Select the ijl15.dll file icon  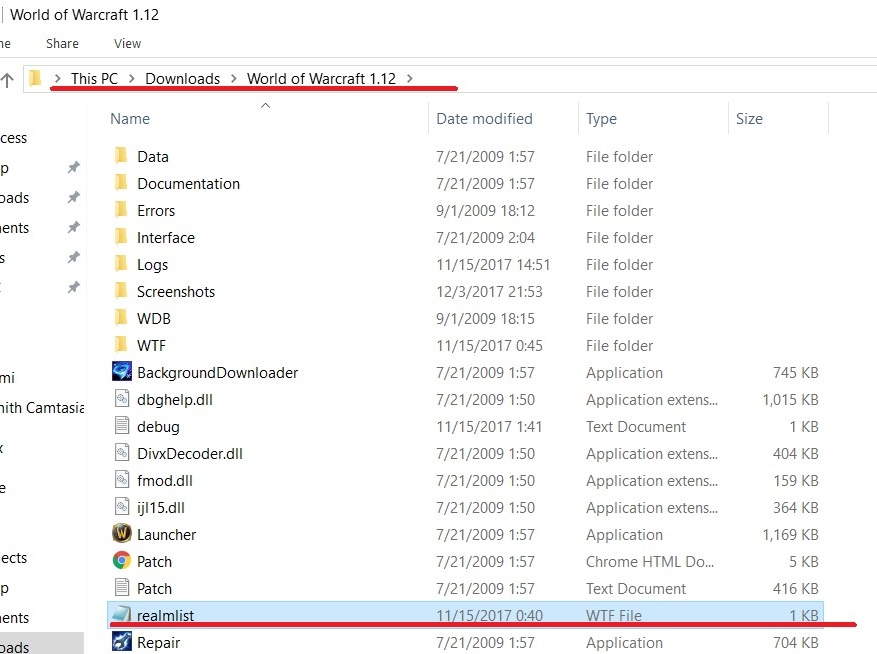(121, 506)
